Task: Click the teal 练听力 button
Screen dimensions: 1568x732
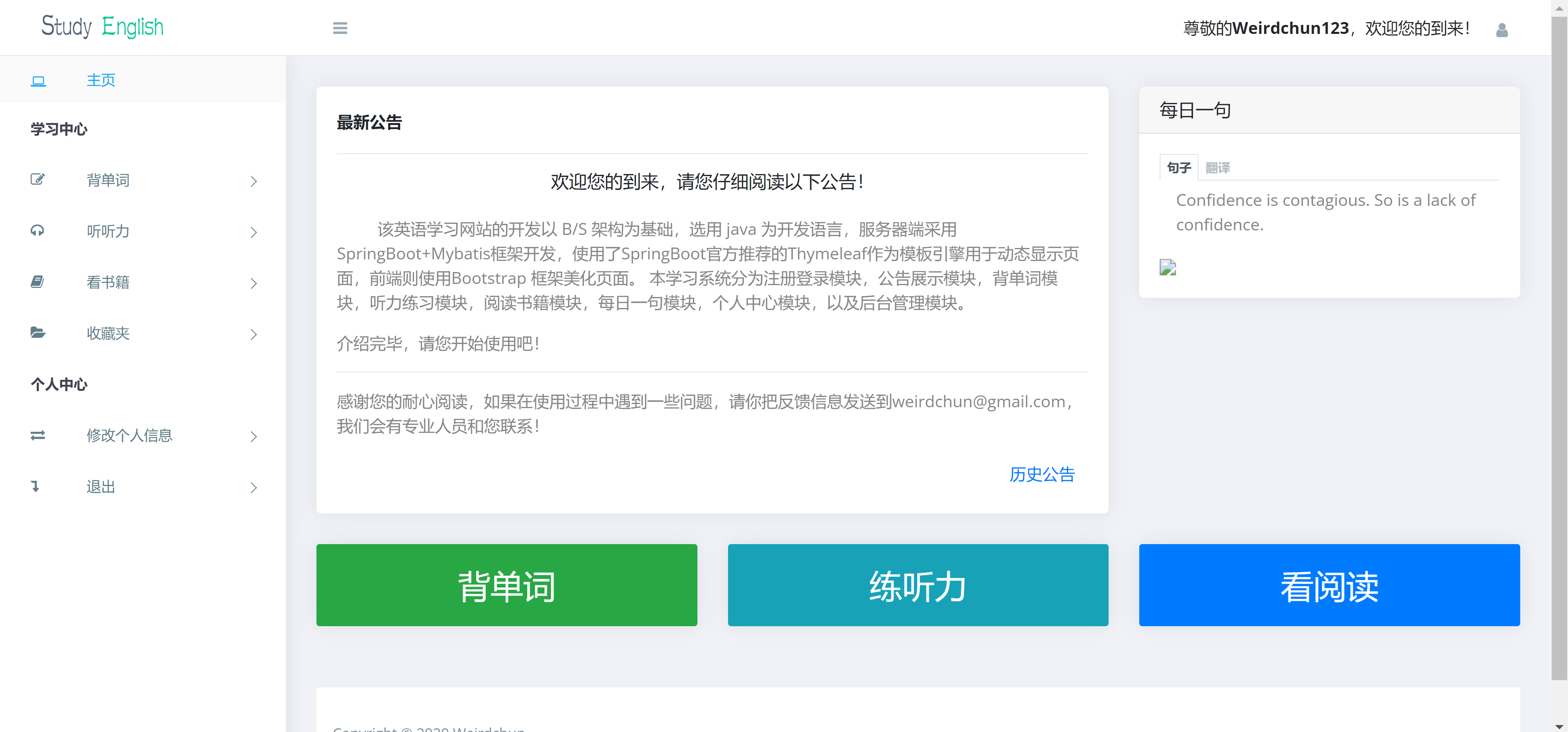Action: tap(917, 585)
